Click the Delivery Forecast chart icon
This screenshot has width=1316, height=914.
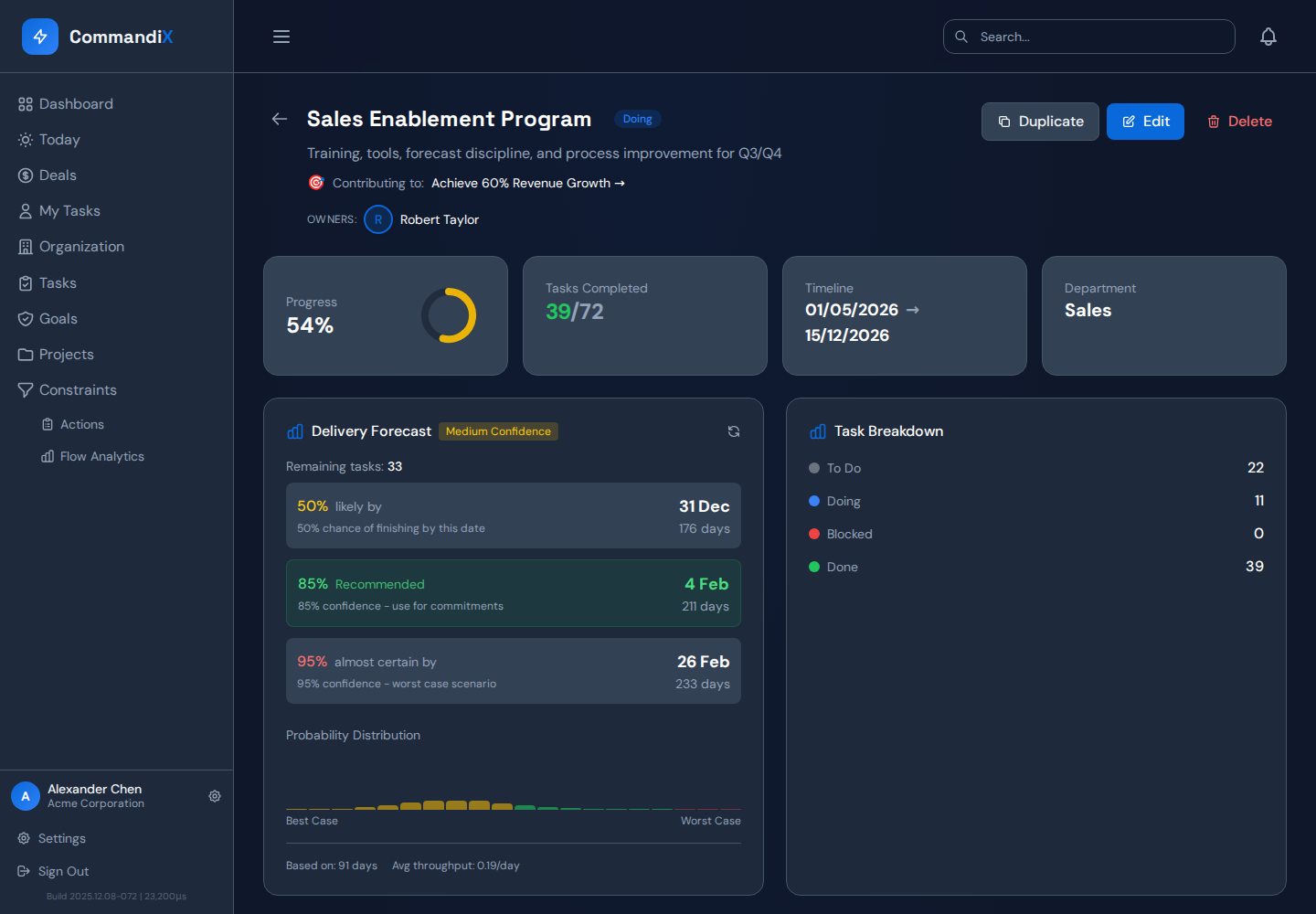pos(295,431)
